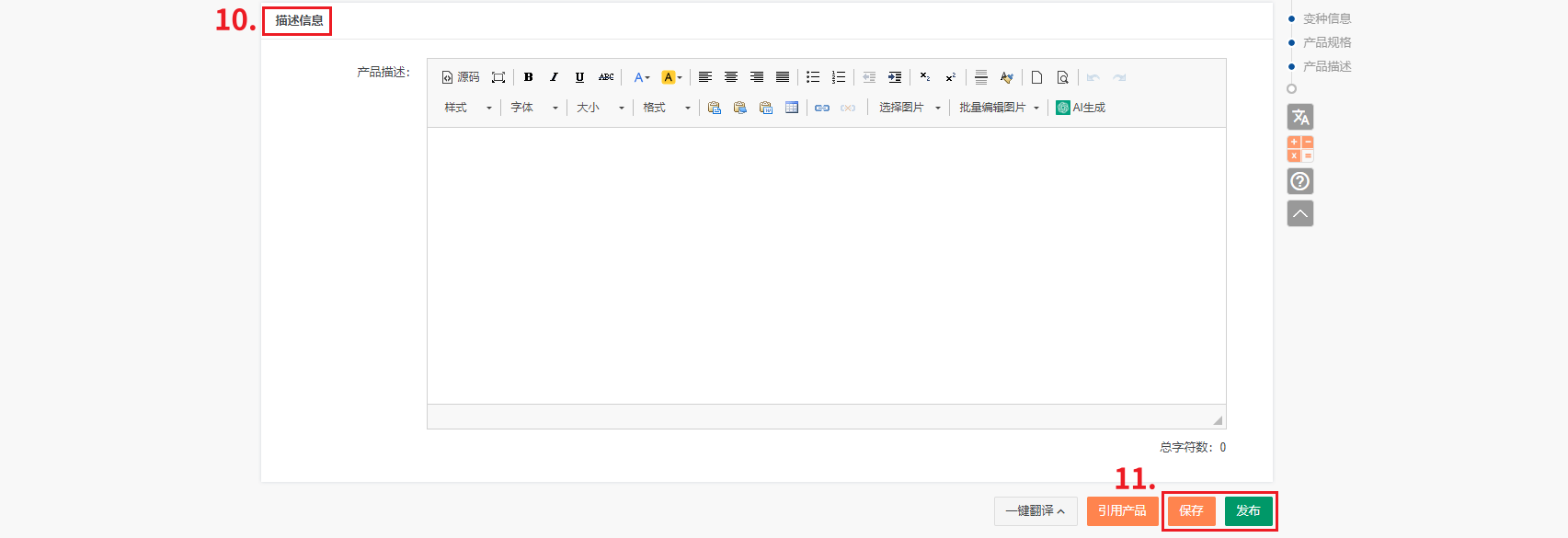This screenshot has width=1568, height=538.
Task: Click the back-to-top arrow icon
Action: [1300, 213]
